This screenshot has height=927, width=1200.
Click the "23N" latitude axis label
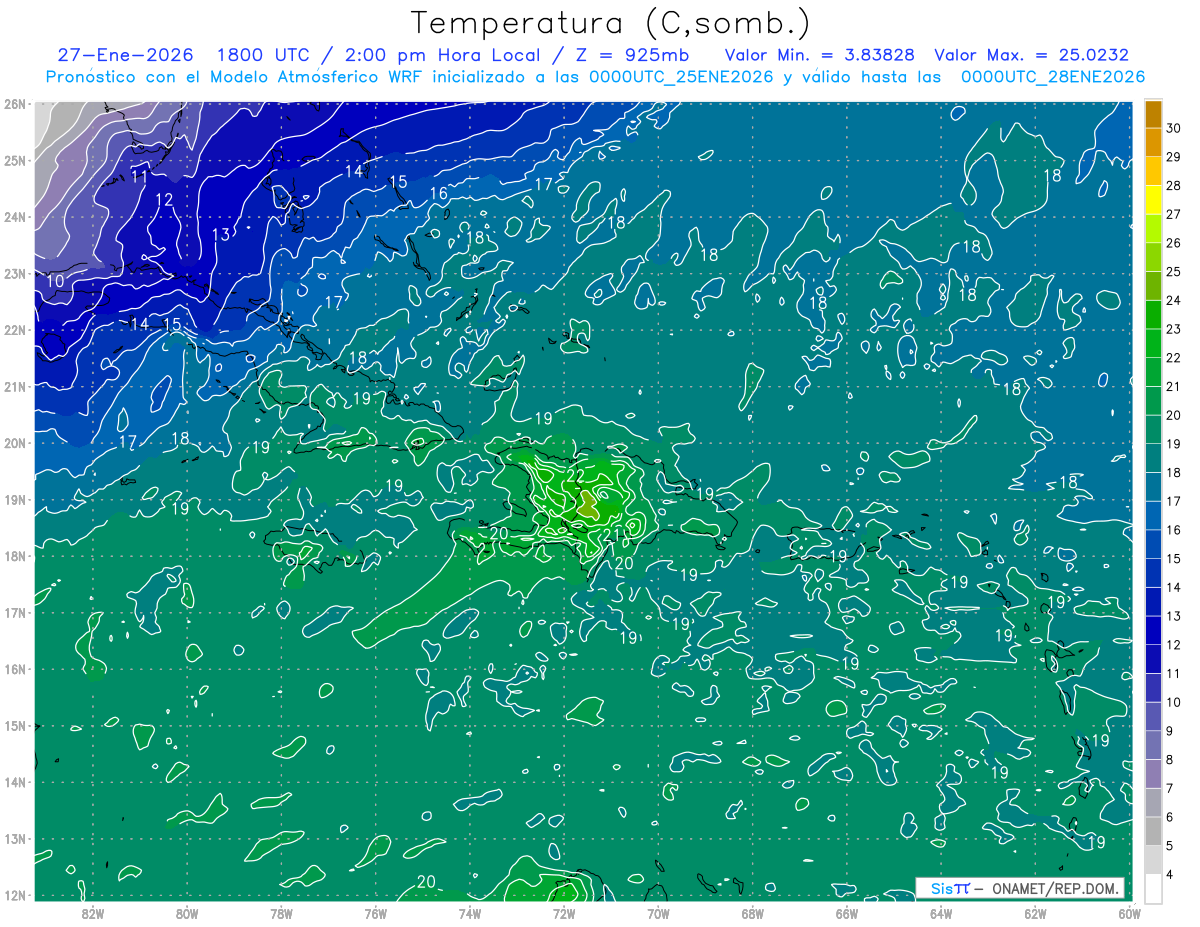tap(15, 273)
